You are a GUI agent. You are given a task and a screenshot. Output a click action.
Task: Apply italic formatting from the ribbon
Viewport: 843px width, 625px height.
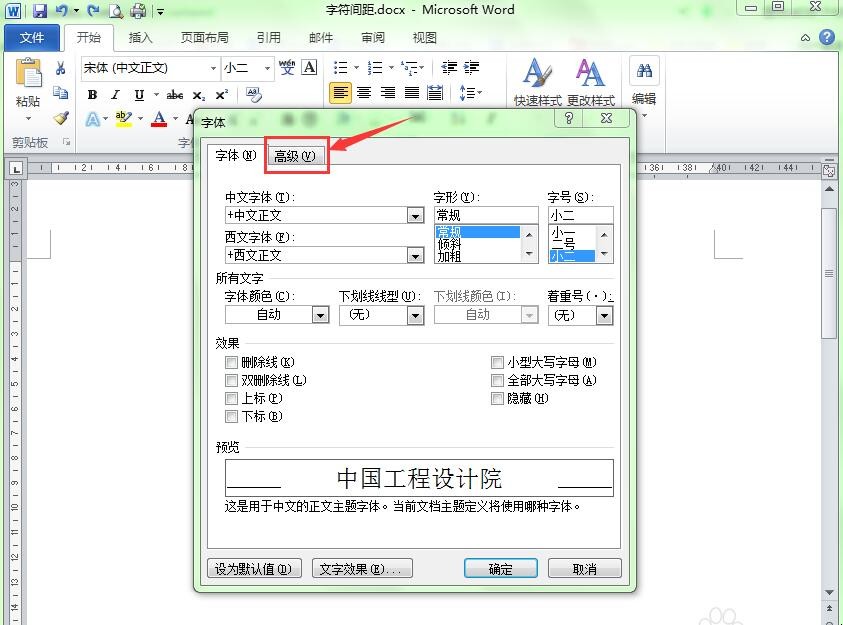pos(114,95)
